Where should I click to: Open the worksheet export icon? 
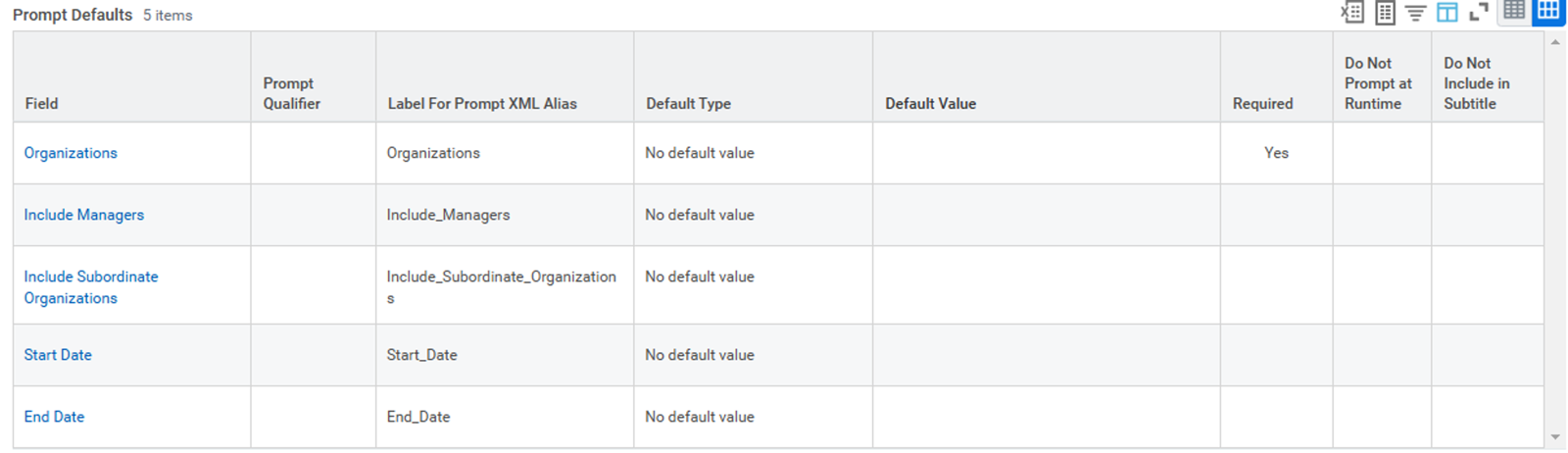(x=1385, y=12)
